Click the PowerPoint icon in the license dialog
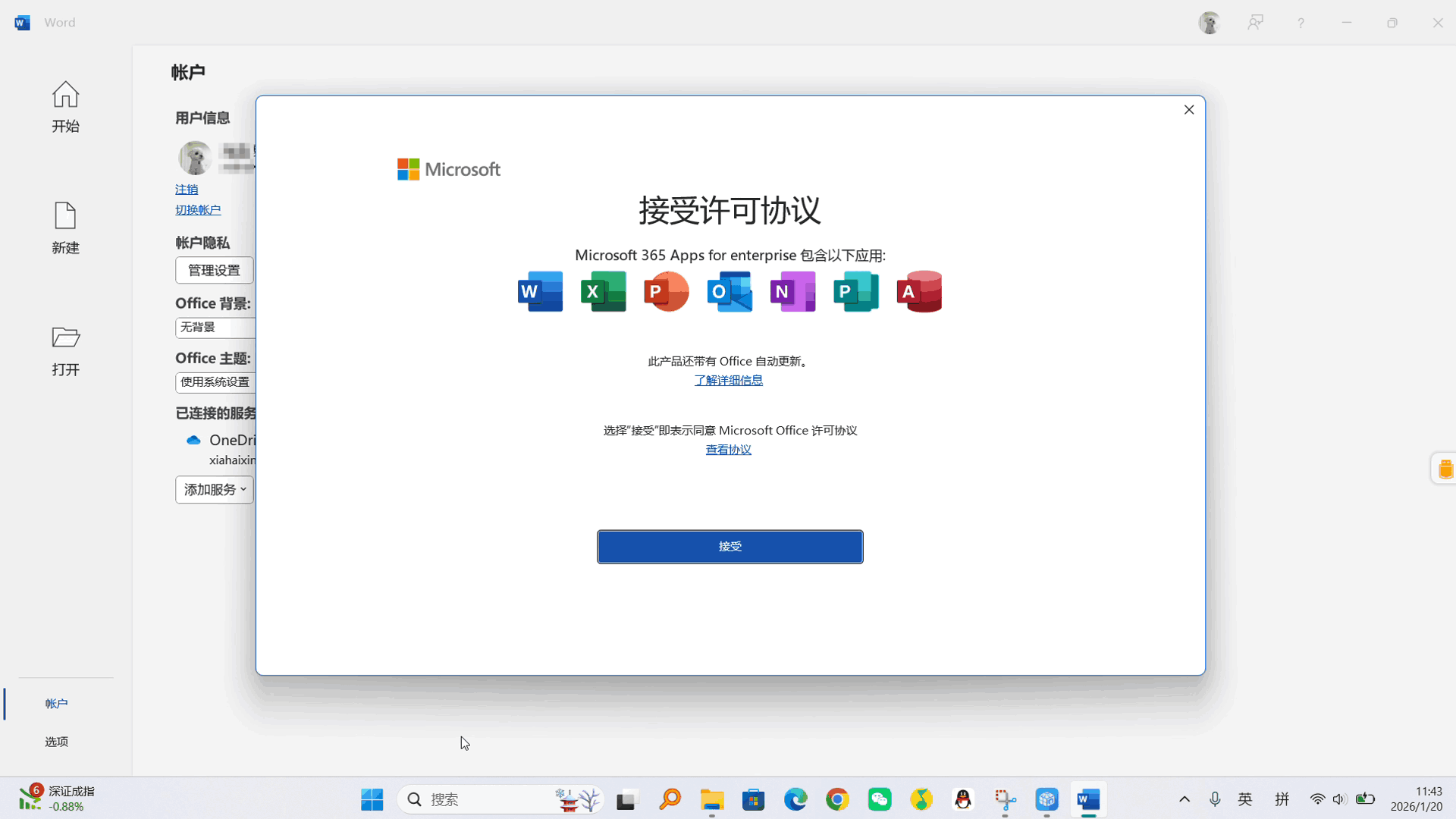The image size is (1456, 819). point(667,291)
